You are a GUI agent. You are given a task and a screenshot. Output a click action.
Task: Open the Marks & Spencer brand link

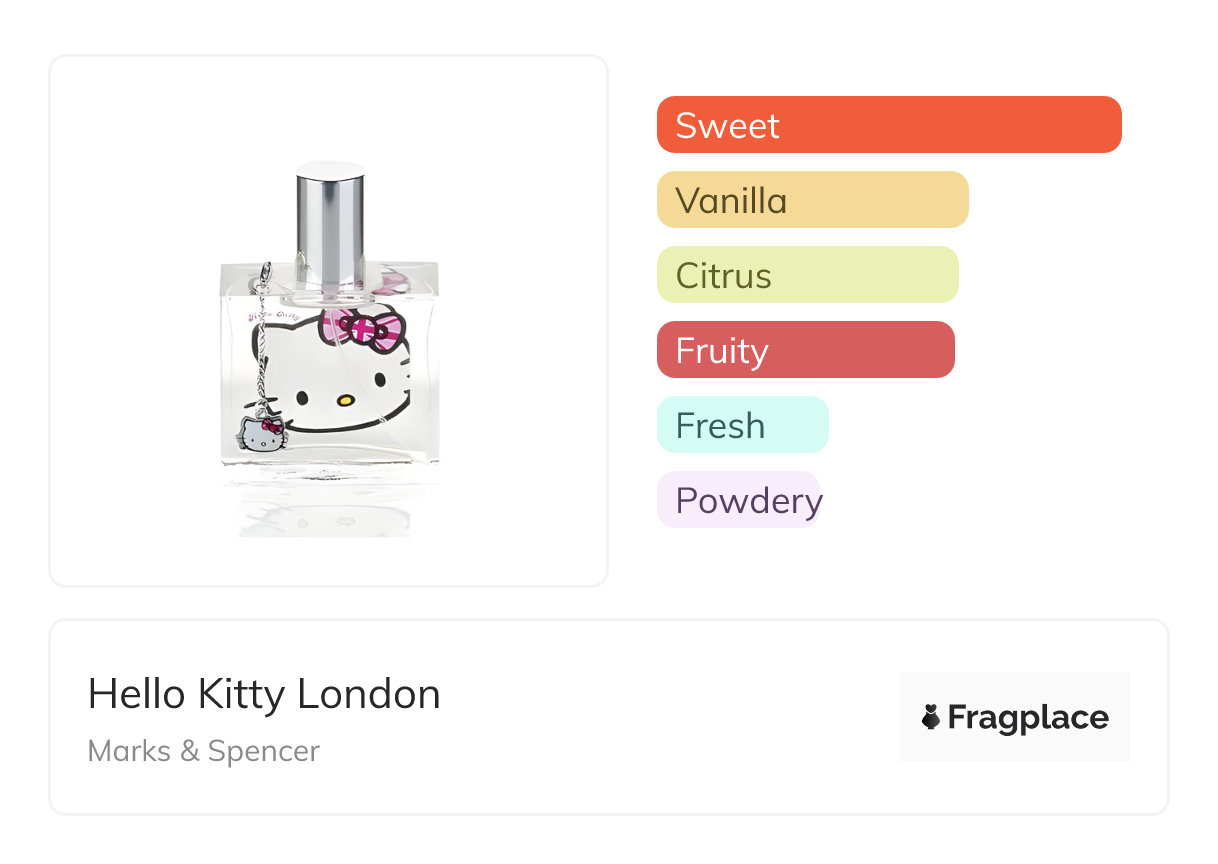click(x=204, y=751)
